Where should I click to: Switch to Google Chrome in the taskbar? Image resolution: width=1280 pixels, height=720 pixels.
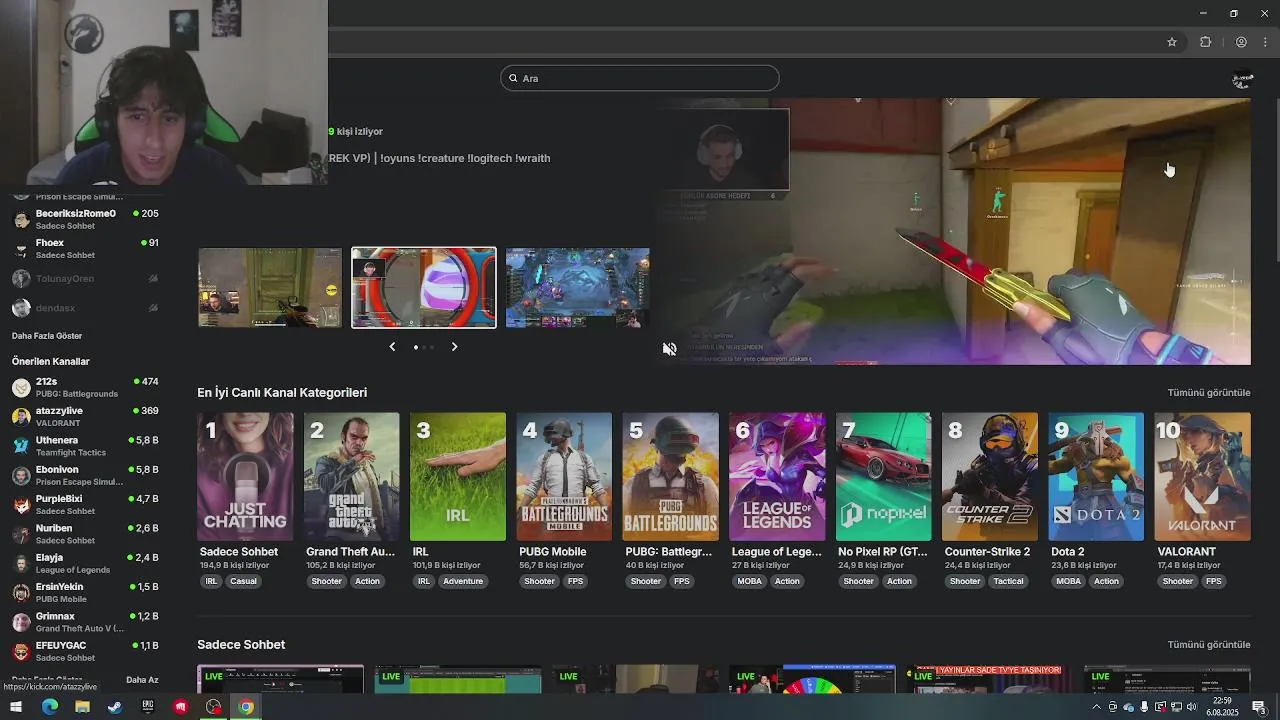246,707
